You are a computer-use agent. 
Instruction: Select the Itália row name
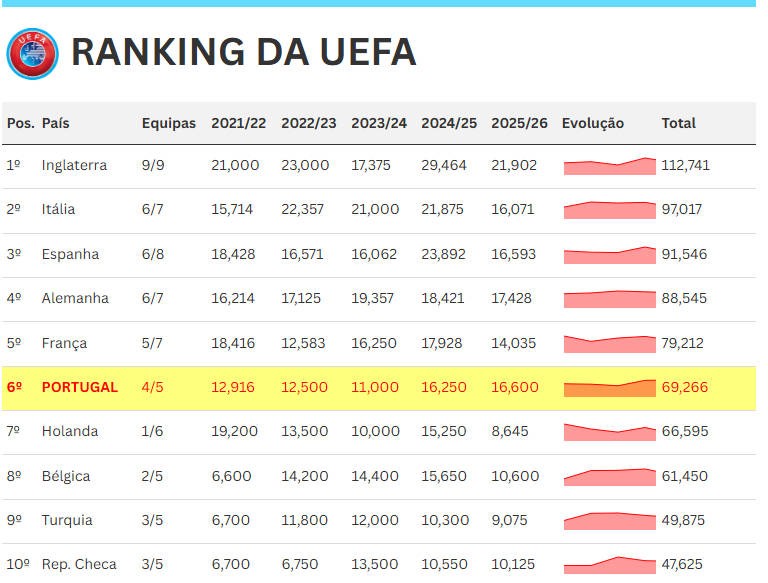click(x=58, y=209)
